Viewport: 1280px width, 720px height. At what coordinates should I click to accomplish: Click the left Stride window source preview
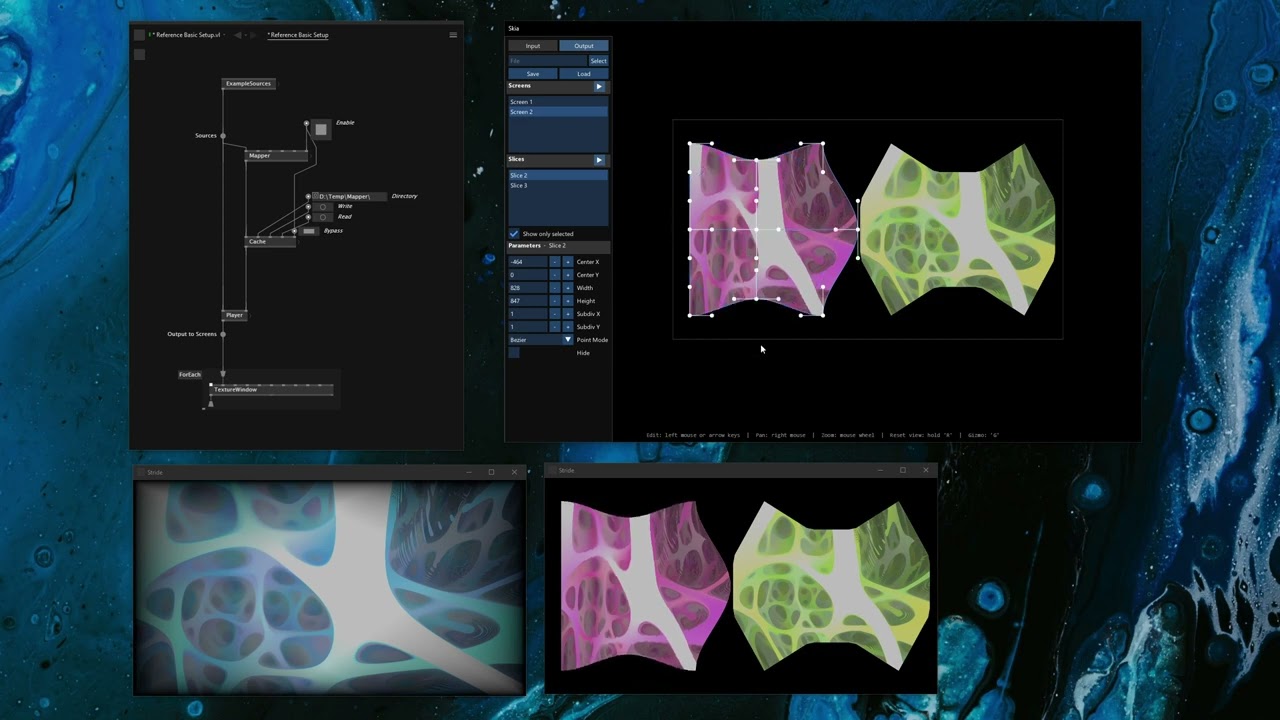click(x=330, y=587)
